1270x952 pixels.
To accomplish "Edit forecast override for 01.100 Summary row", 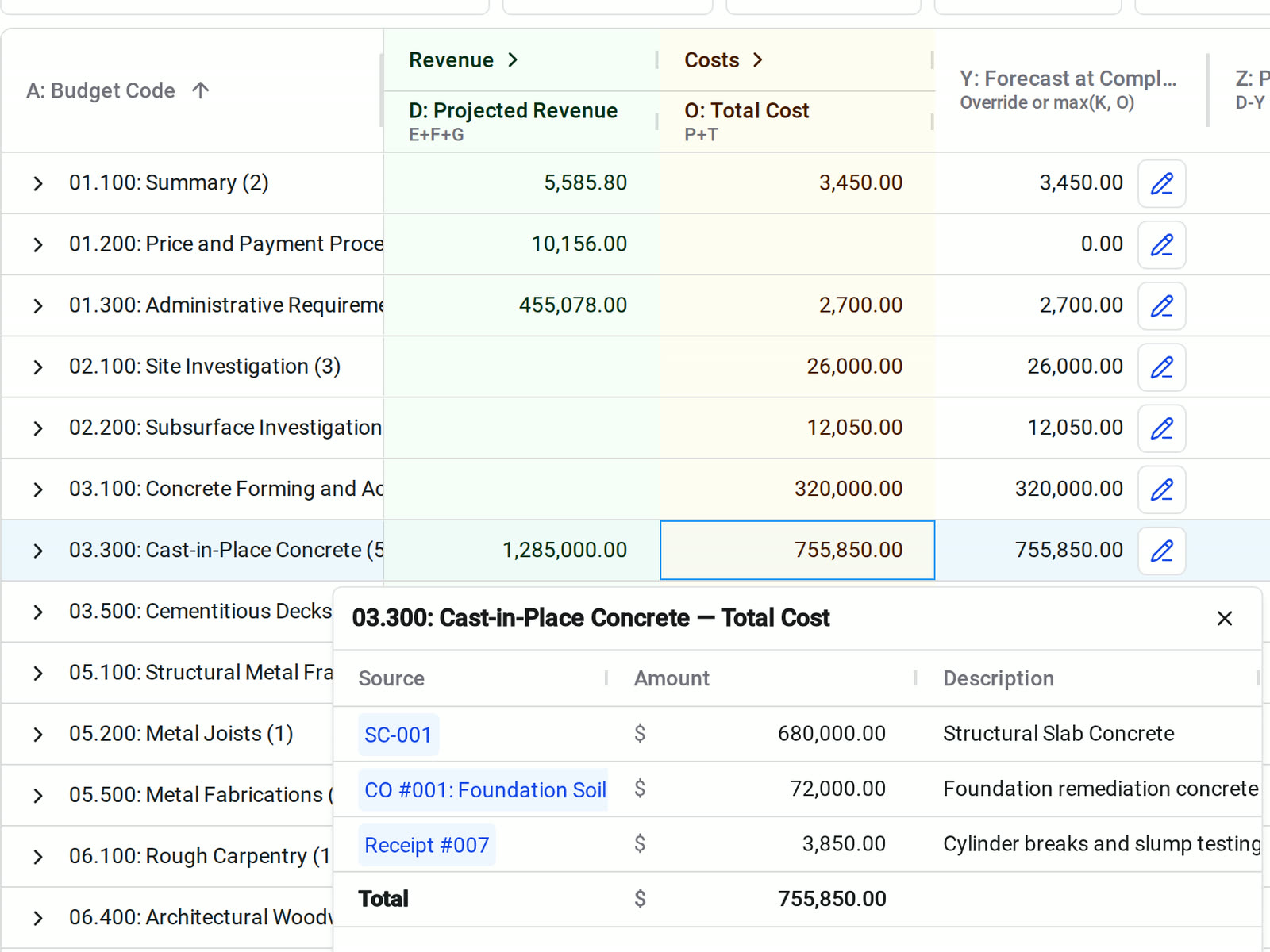I will click(1162, 183).
